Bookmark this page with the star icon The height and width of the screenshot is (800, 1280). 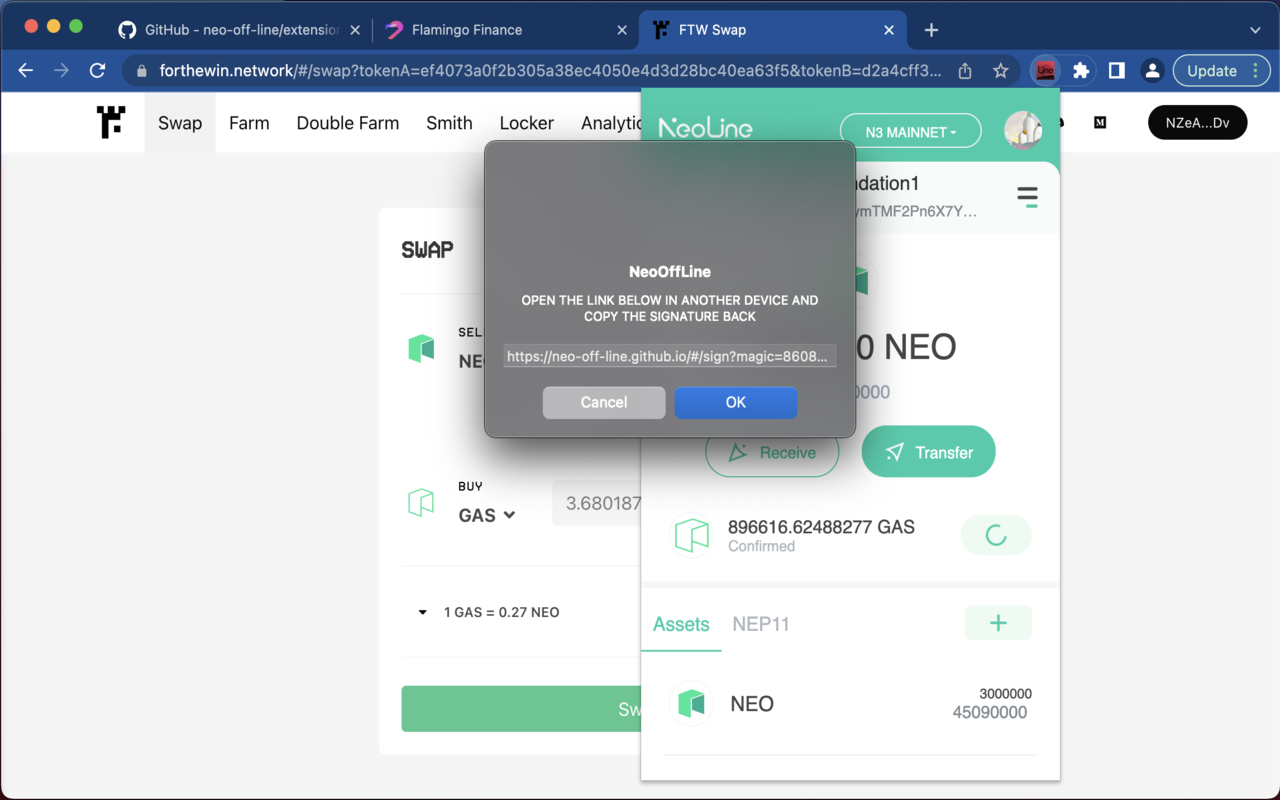(x=1000, y=71)
